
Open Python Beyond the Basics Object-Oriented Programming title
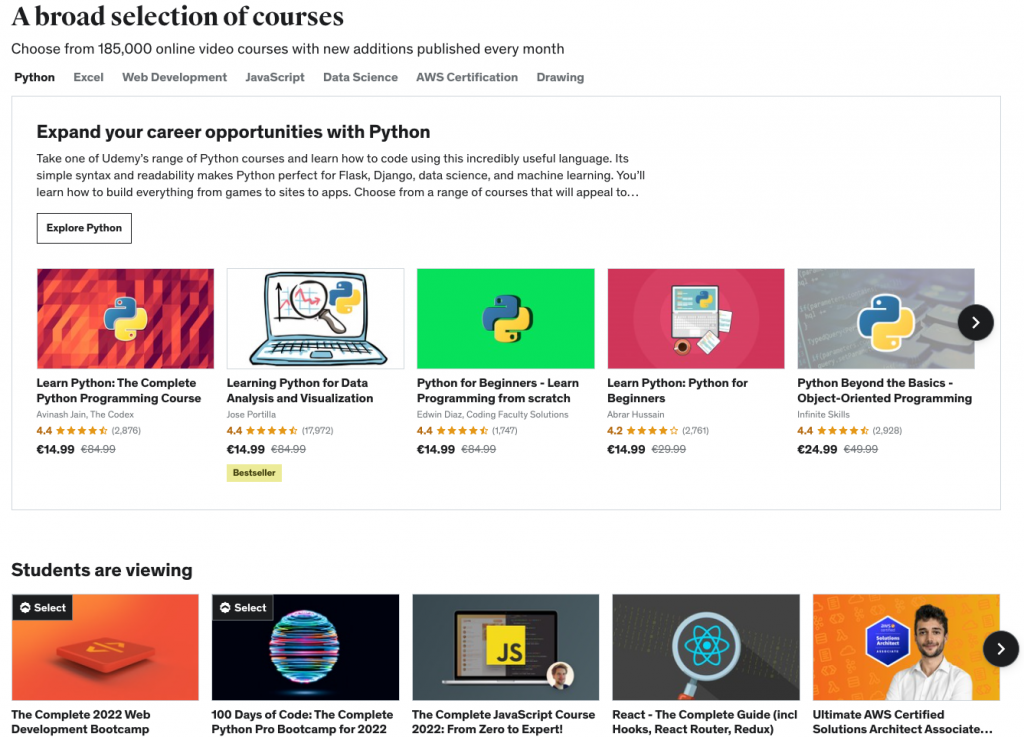click(884, 390)
